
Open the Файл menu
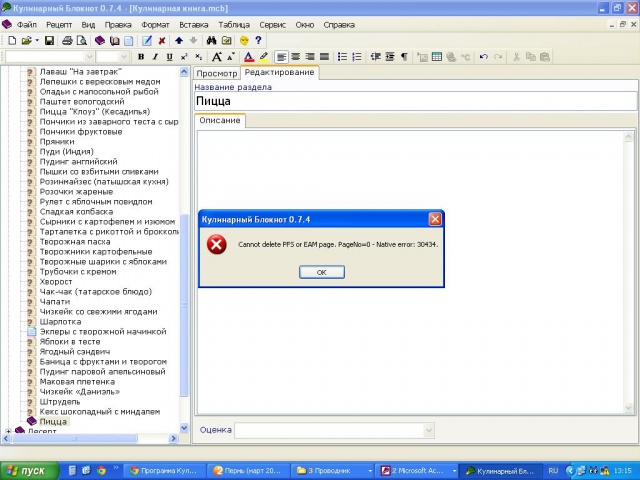coord(27,25)
